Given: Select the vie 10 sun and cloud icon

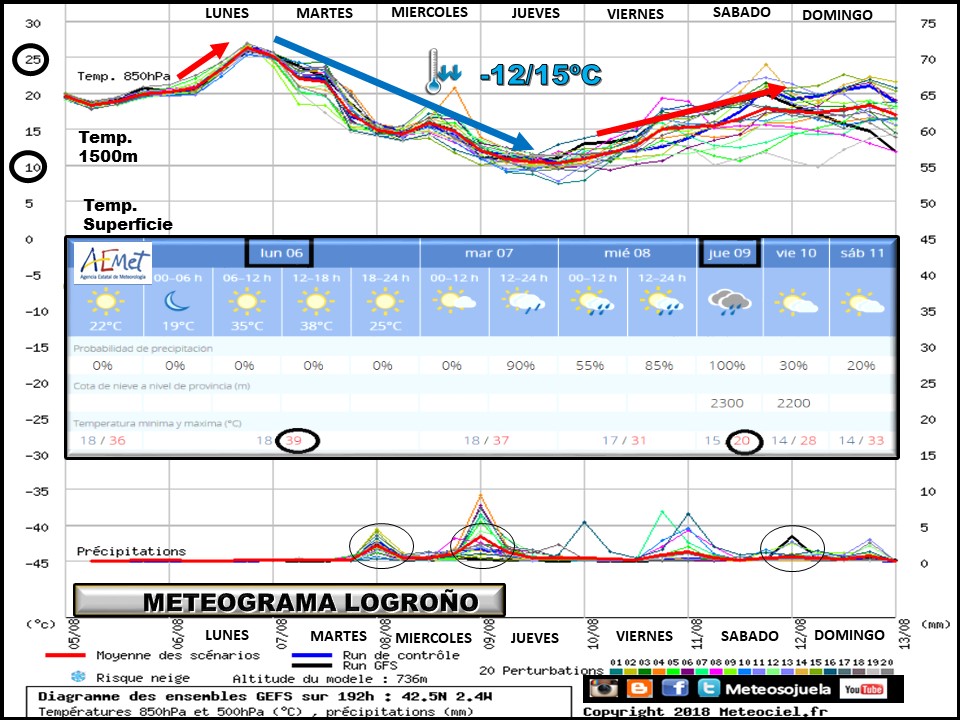Looking at the screenshot, I should click(797, 302).
